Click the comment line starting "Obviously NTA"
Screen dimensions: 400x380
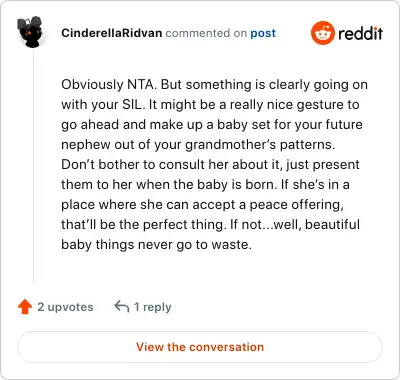click(x=214, y=85)
